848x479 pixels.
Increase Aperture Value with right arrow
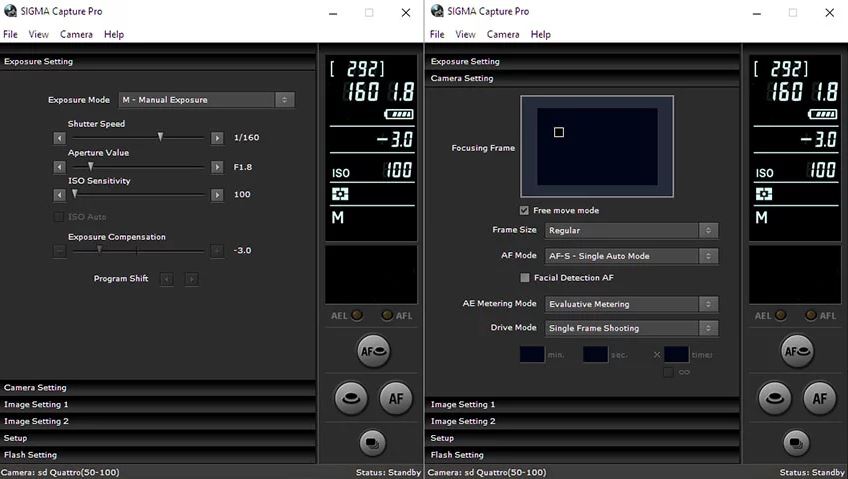pos(217,167)
